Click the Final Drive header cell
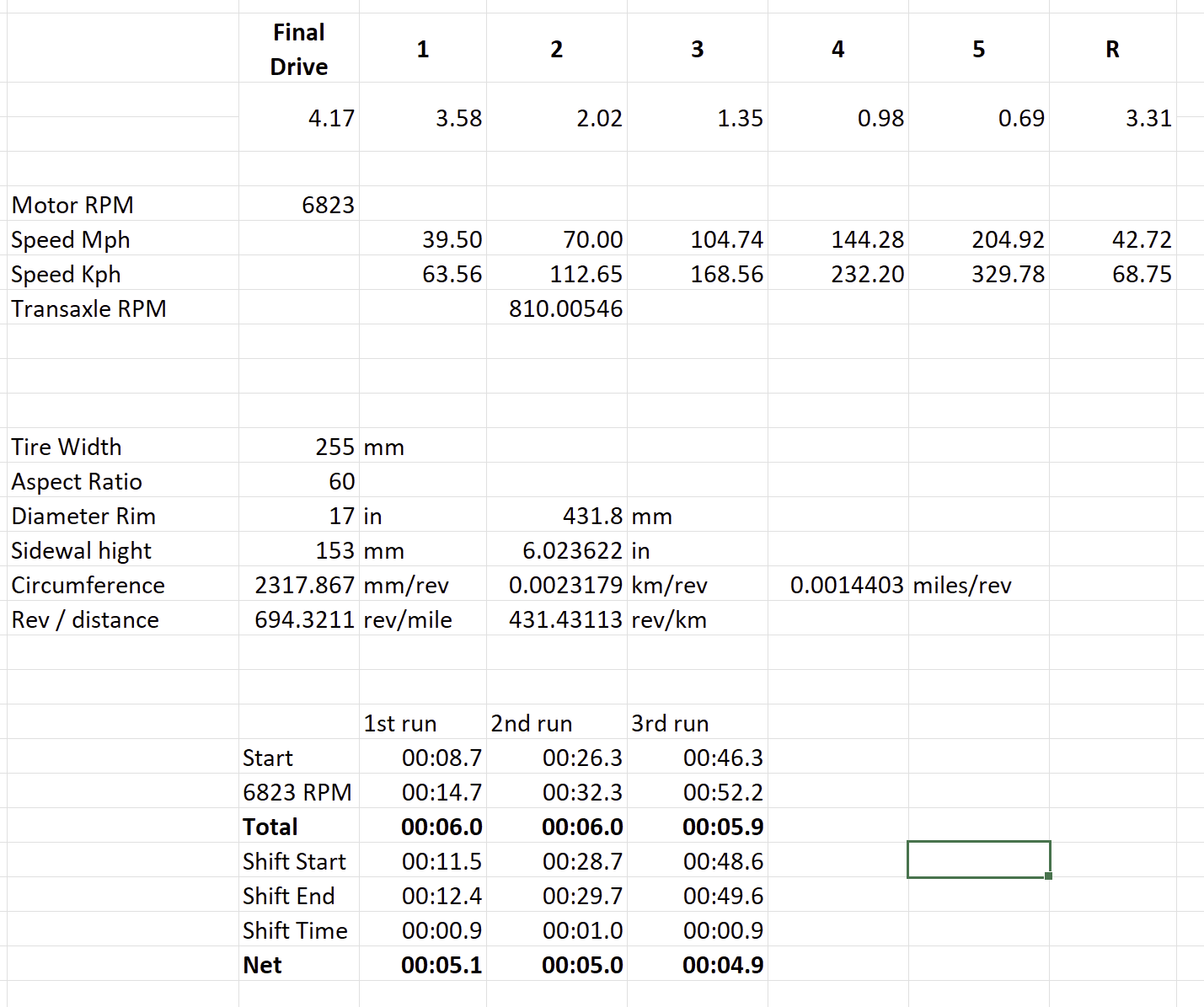Viewport: 1204px width, 1007px height. pos(299,49)
